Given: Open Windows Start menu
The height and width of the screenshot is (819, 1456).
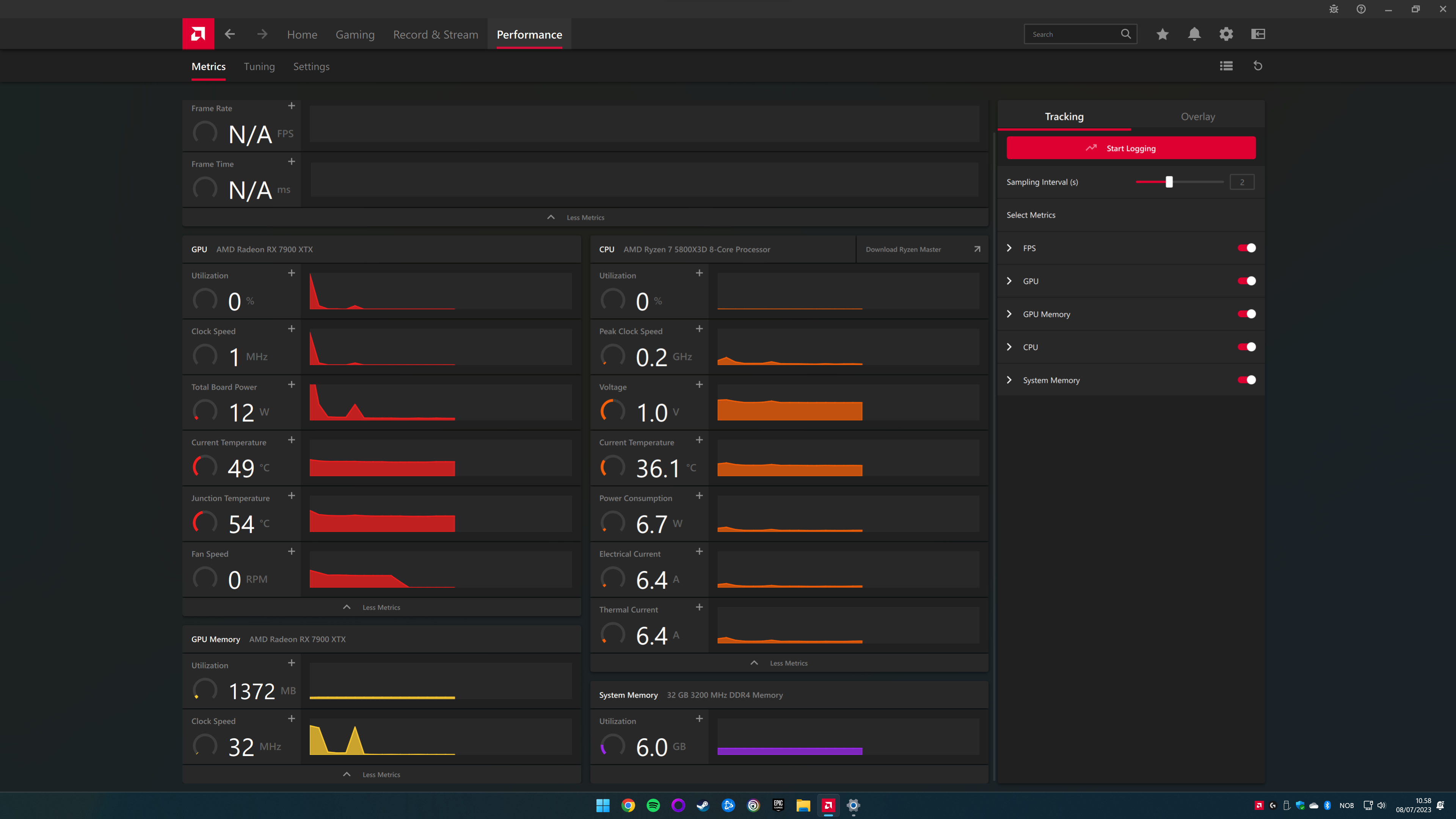Looking at the screenshot, I should [x=603, y=805].
